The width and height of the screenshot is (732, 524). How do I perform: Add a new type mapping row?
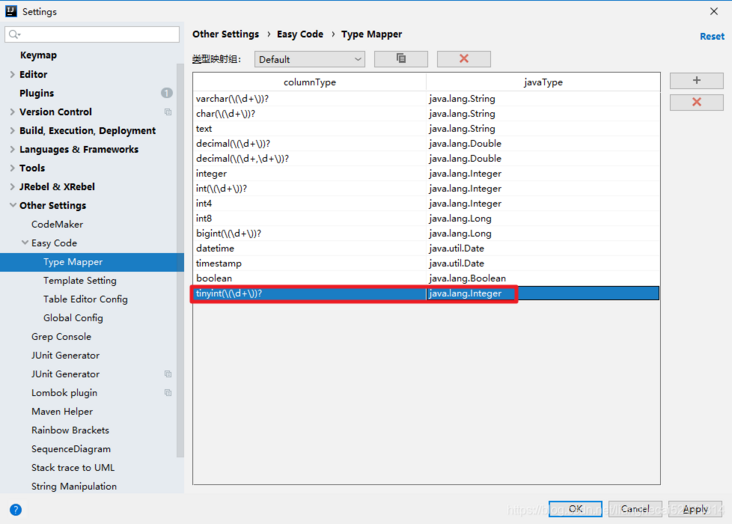697,80
